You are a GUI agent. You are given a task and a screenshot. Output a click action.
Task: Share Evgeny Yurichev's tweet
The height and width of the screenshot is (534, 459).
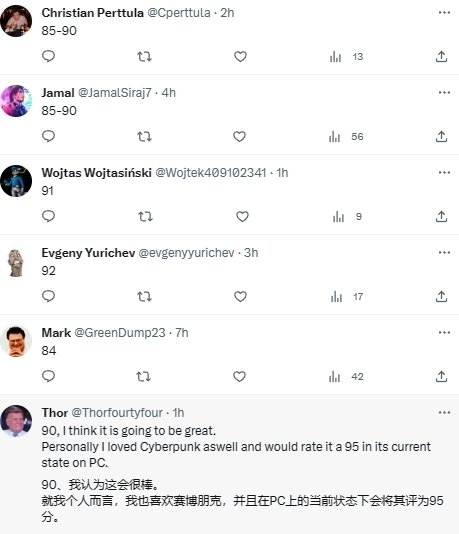(441, 296)
